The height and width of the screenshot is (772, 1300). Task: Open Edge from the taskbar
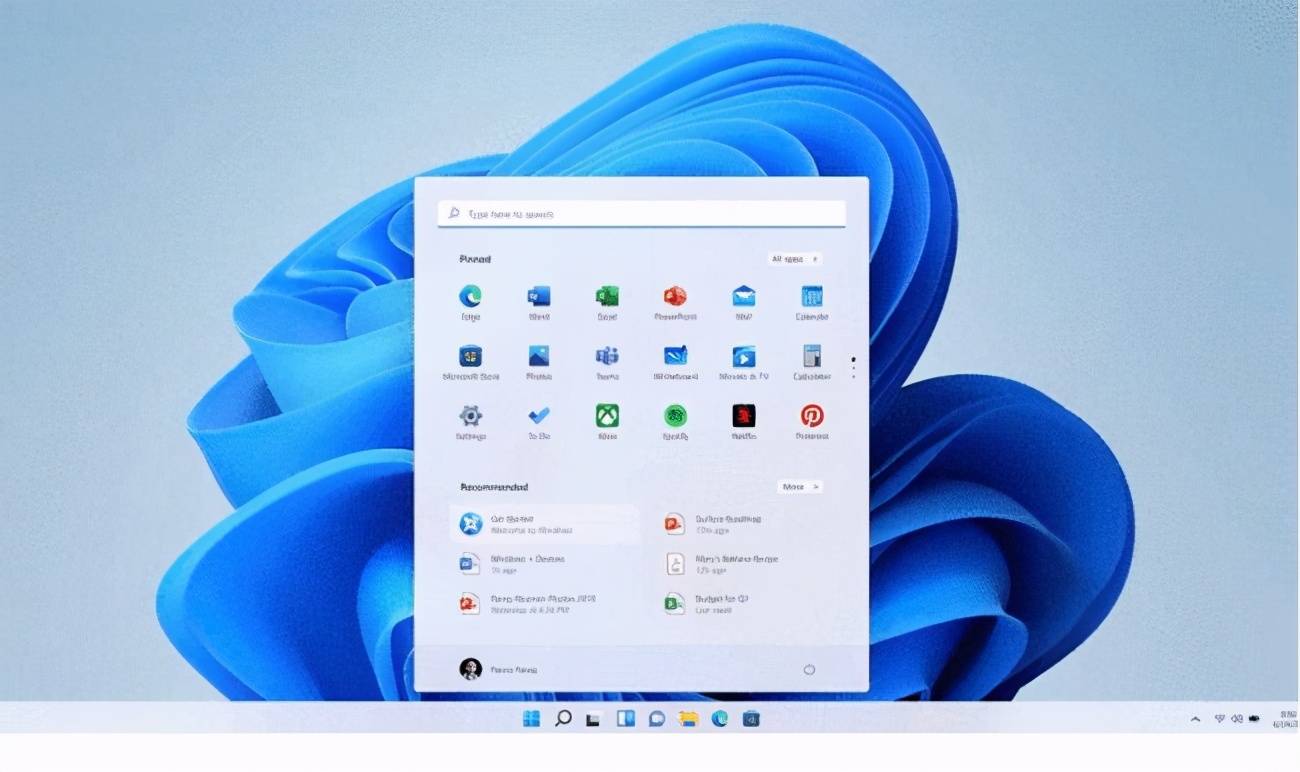coord(719,718)
